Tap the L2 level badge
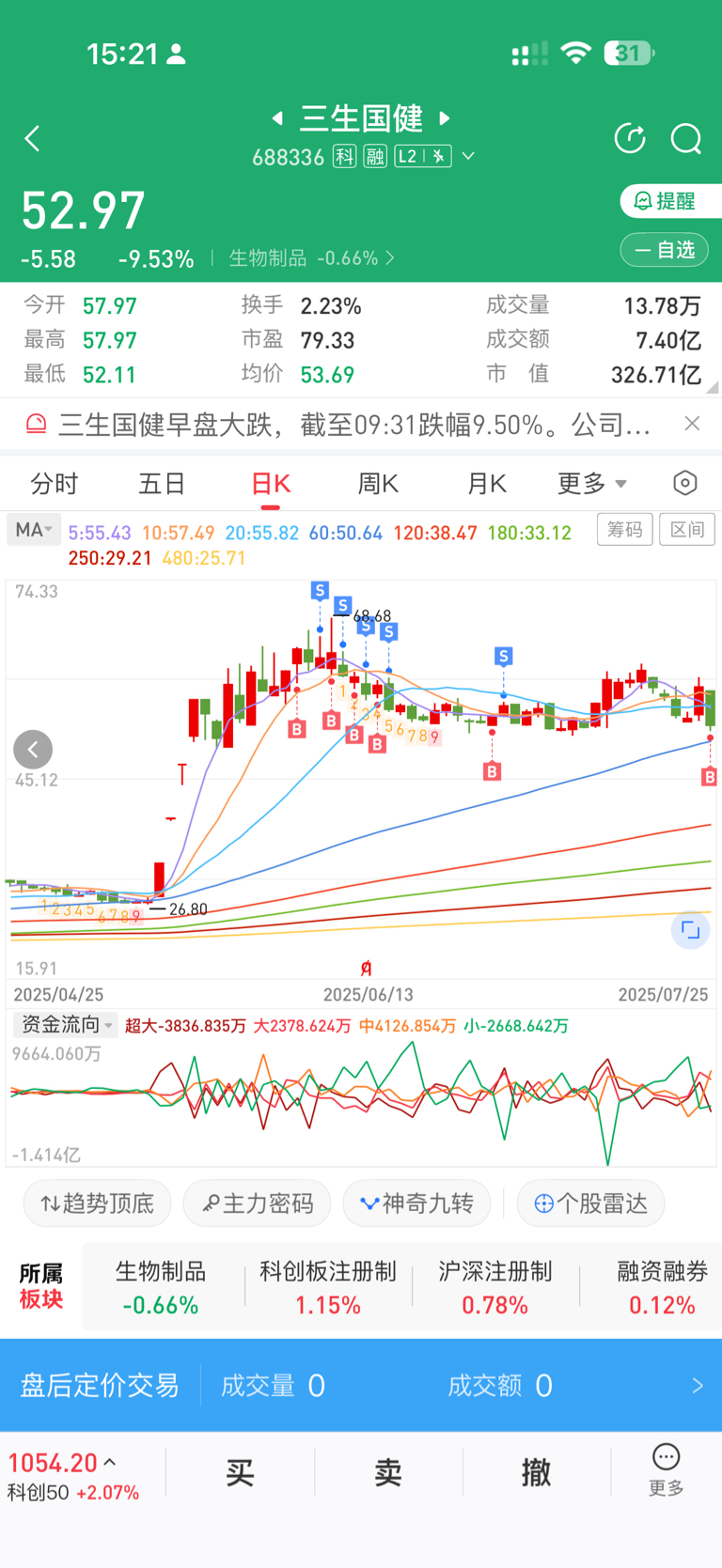The width and height of the screenshot is (722, 1568). point(423,156)
